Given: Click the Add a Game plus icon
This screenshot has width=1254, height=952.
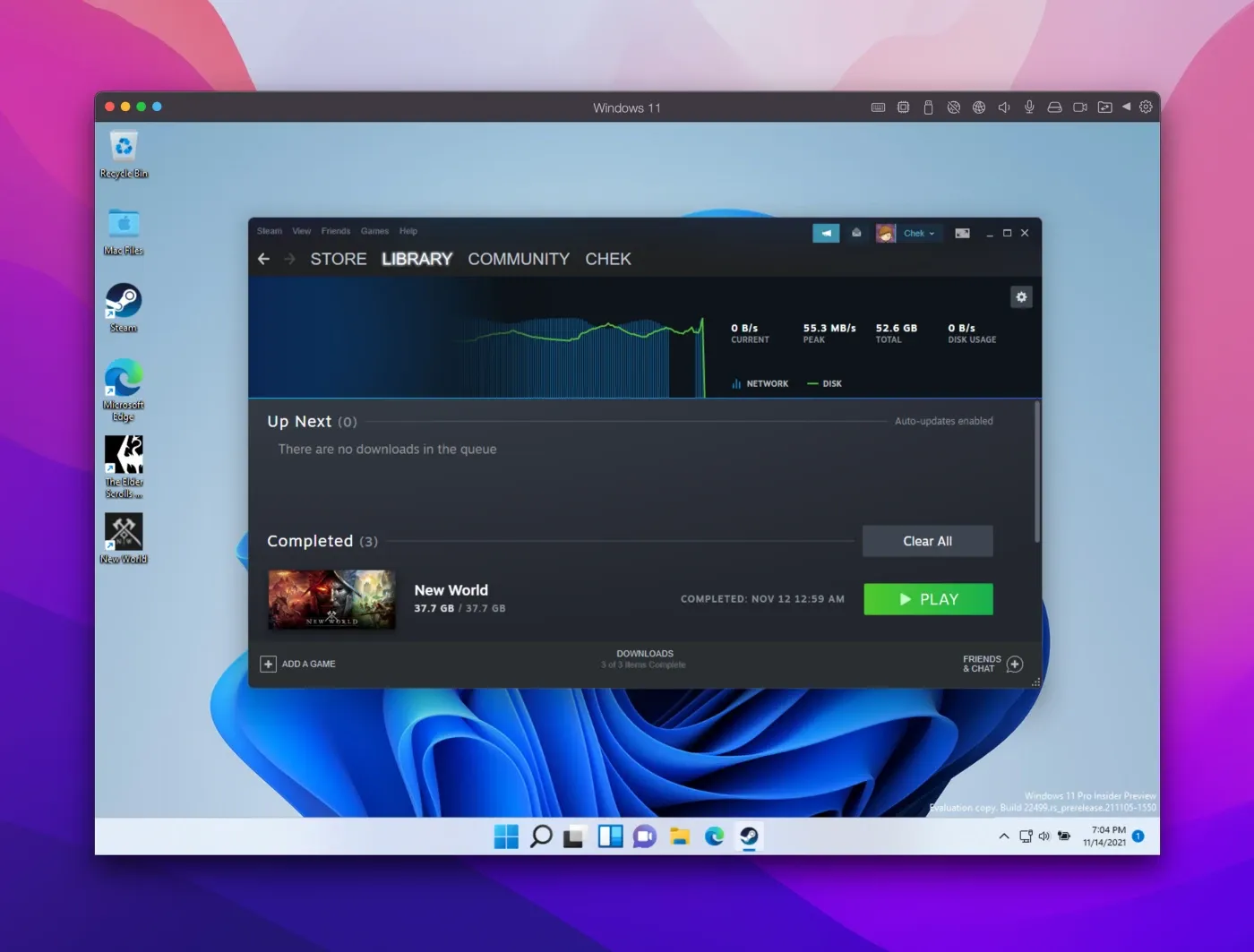Looking at the screenshot, I should 269,664.
